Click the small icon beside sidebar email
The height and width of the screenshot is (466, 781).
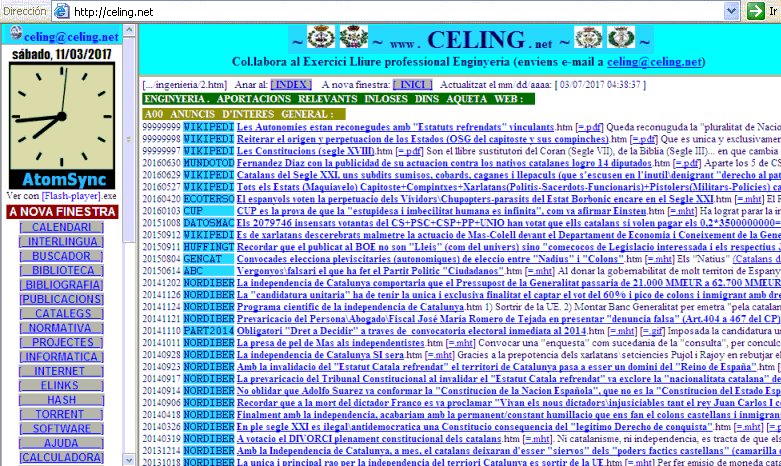tap(16, 33)
